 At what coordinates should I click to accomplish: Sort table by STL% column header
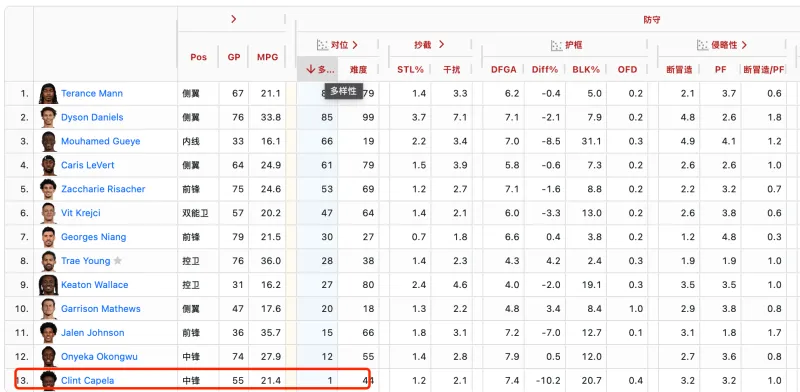point(410,69)
